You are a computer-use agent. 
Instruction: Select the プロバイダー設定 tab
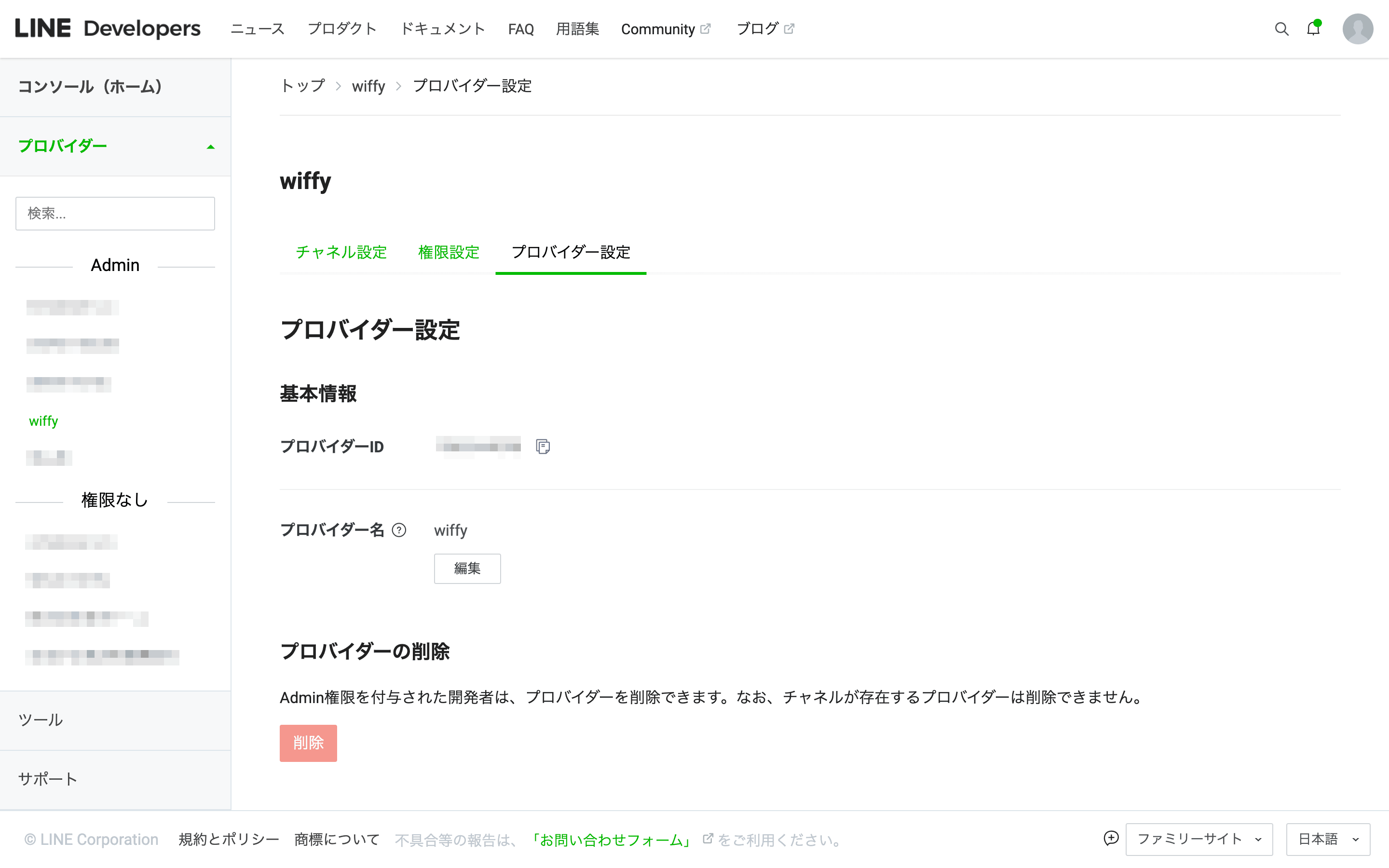(571, 252)
